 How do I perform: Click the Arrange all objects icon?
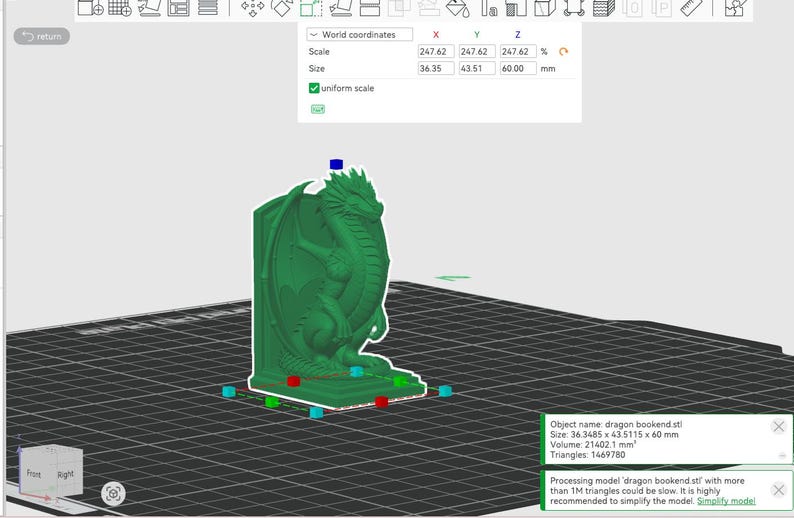click(178, 8)
